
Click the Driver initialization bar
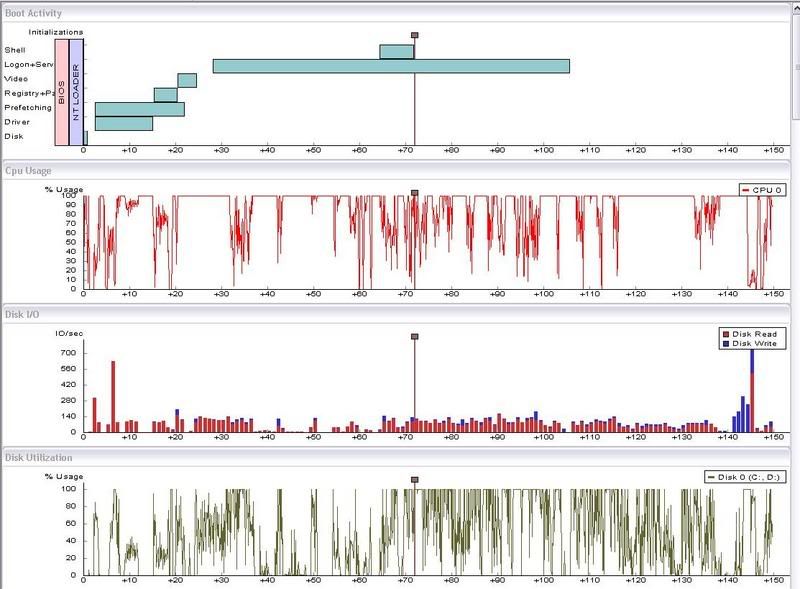pyautogui.click(x=124, y=124)
